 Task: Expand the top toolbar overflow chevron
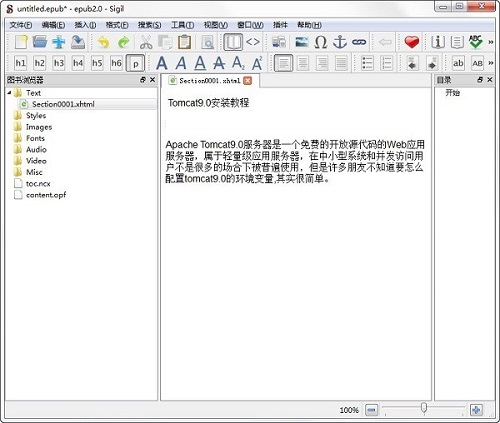pos(491,42)
